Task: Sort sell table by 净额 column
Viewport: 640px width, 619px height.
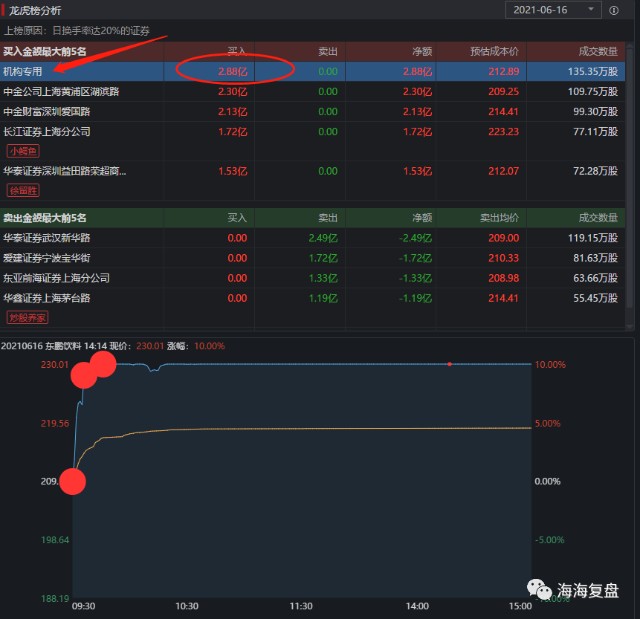Action: click(x=422, y=218)
